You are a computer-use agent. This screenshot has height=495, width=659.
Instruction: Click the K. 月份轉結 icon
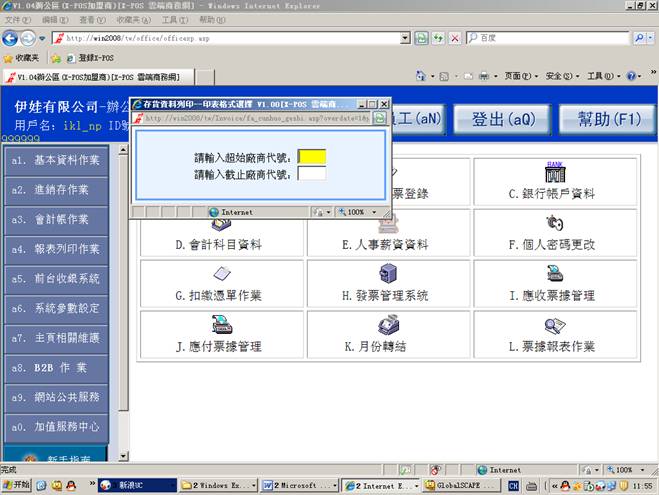click(386, 324)
